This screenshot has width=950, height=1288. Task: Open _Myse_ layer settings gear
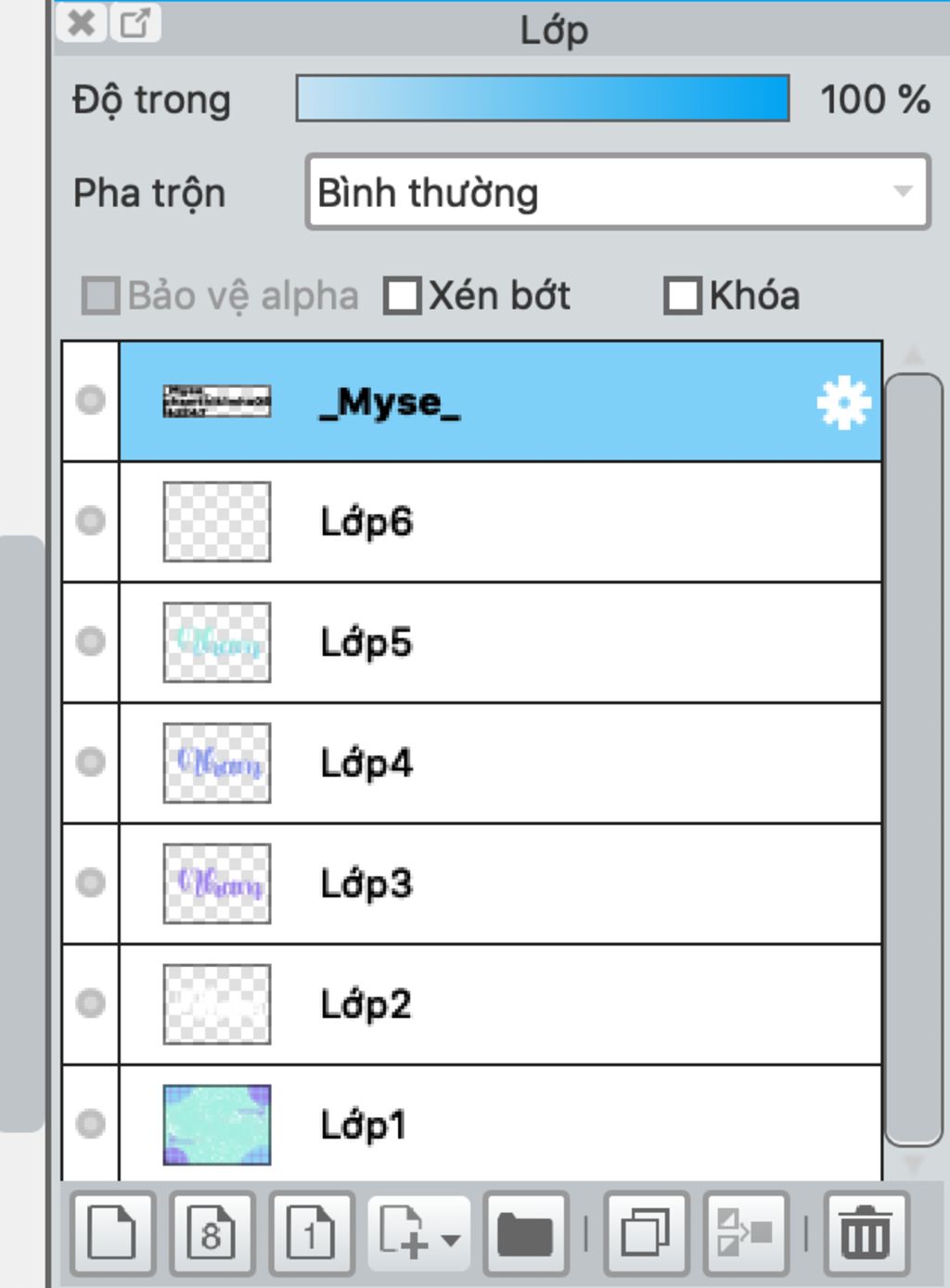[x=843, y=403]
